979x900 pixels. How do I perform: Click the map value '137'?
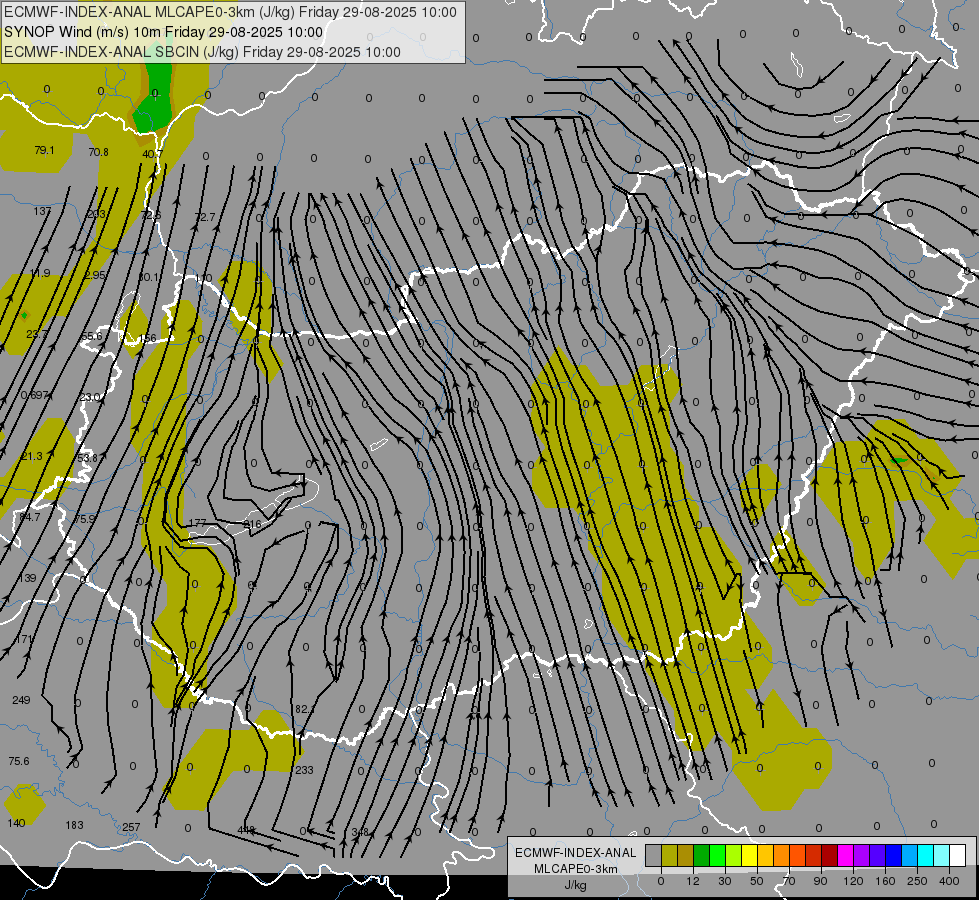click(42, 211)
